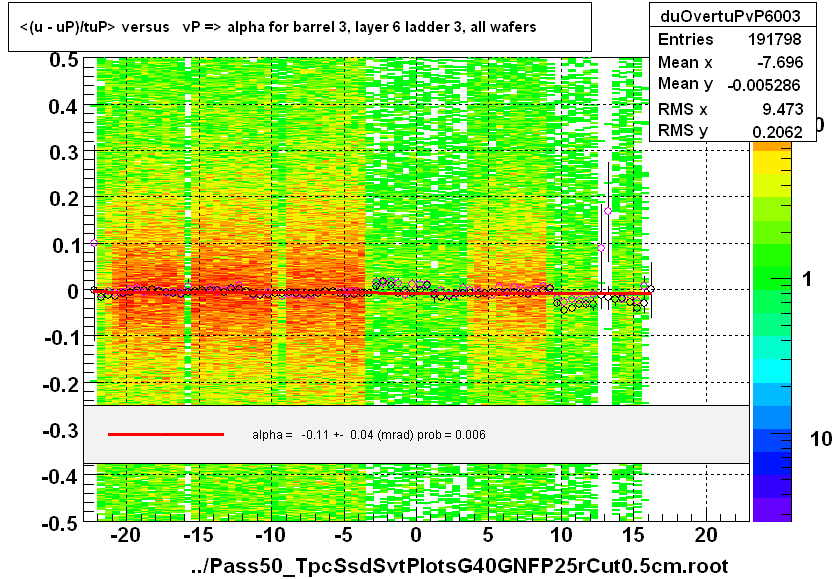The width and height of the screenshot is (833, 579).
Task: Click the Entries value 191798
Action: click(x=775, y=39)
